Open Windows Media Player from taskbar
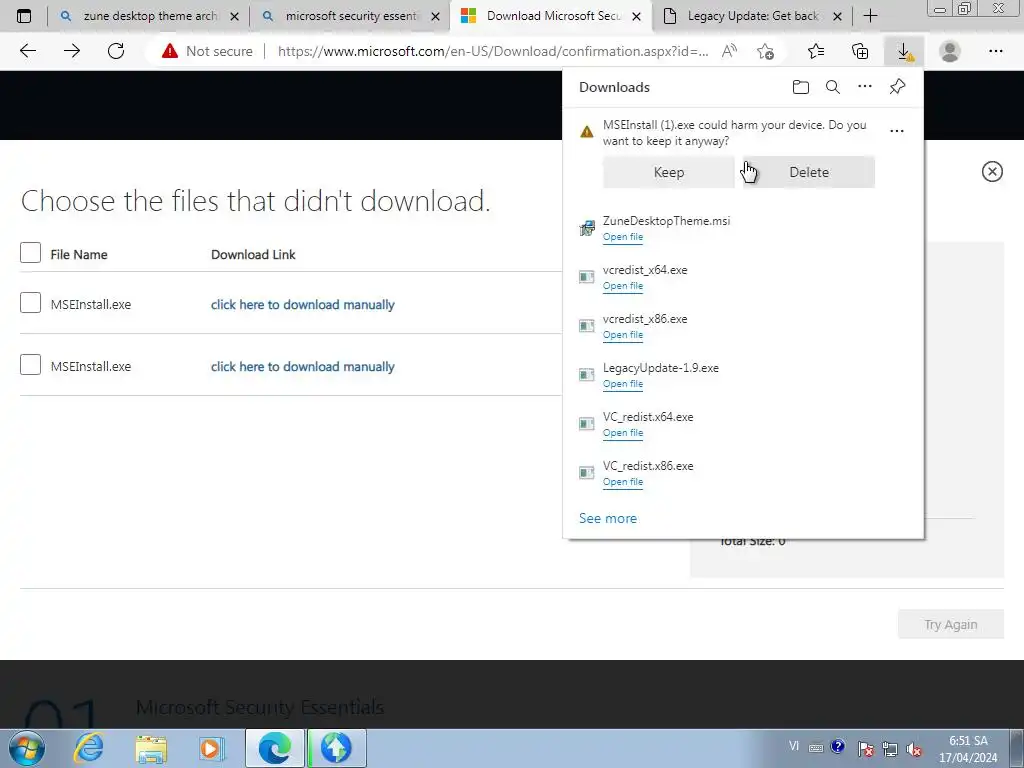Viewport: 1024px width, 768px height. pos(211,748)
